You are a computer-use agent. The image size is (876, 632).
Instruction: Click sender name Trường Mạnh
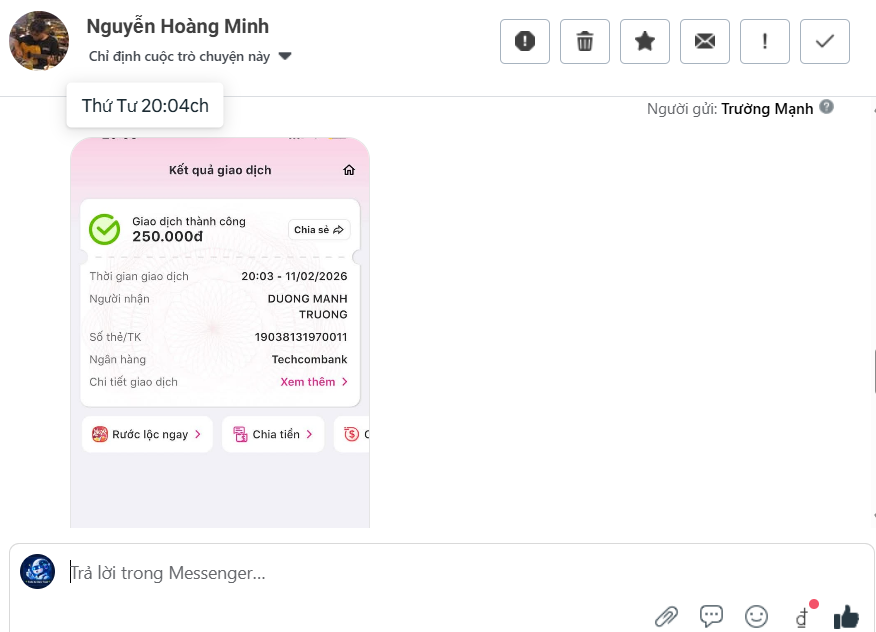[x=767, y=108]
